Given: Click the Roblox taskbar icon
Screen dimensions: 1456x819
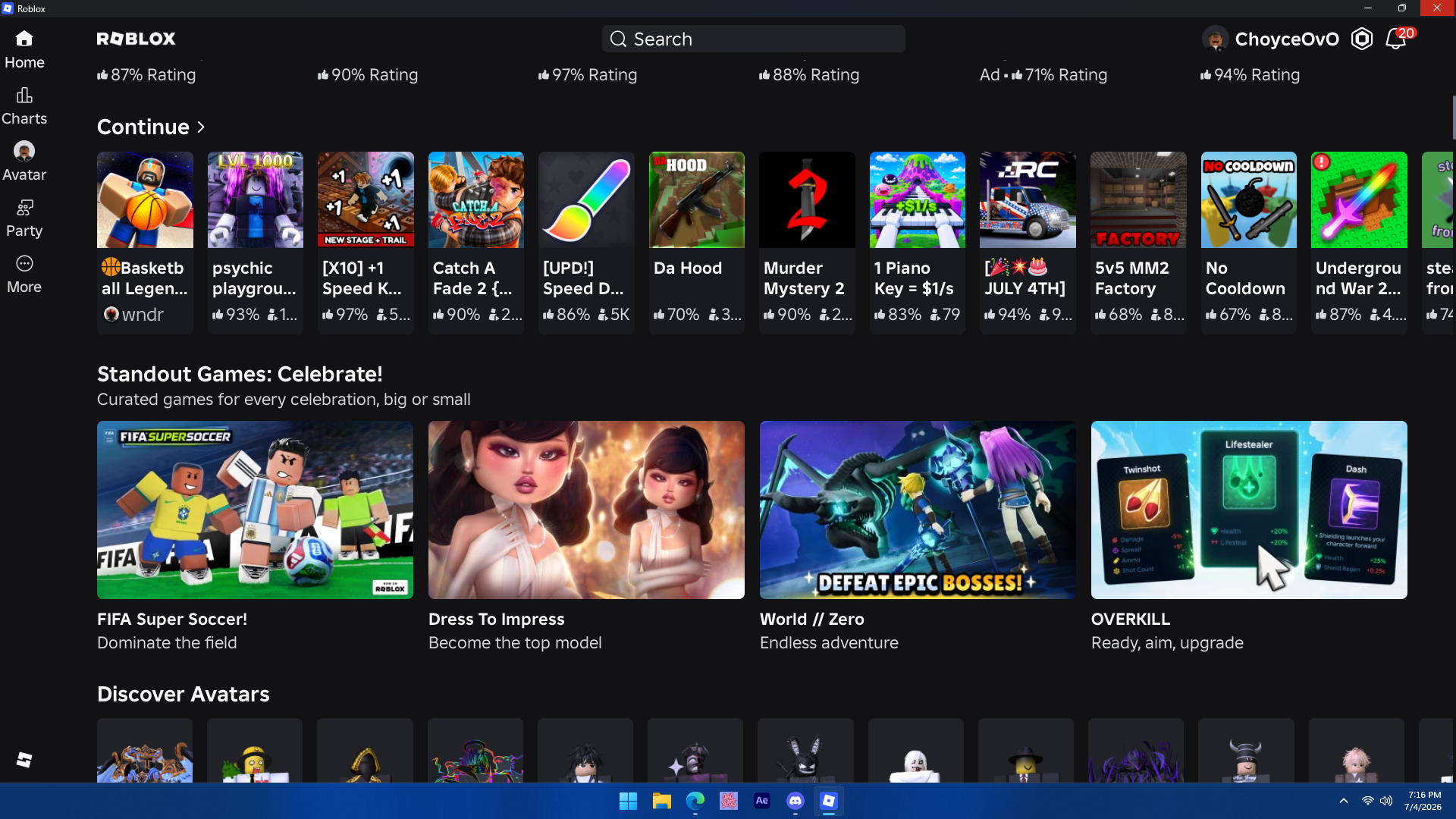Looking at the screenshot, I should 829,801.
